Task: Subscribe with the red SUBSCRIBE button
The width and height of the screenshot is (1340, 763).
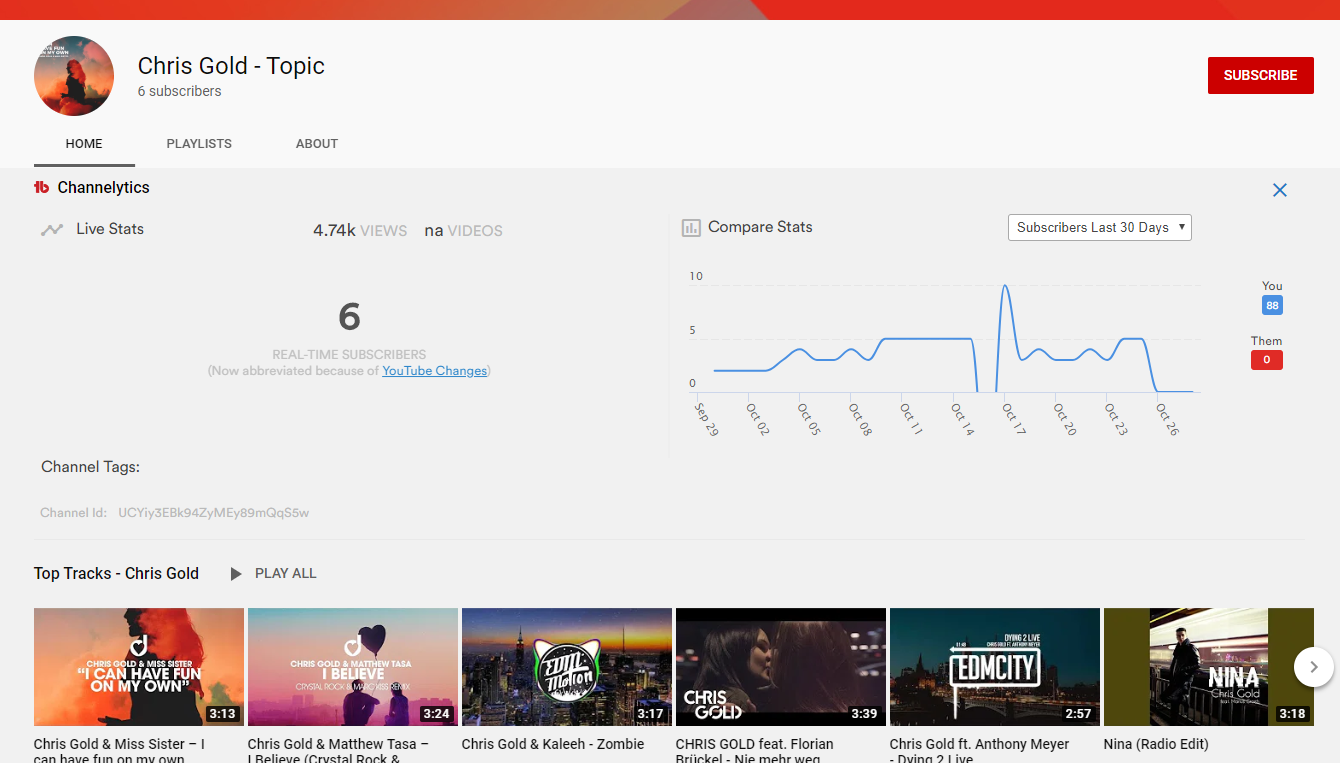Action: tap(1261, 75)
